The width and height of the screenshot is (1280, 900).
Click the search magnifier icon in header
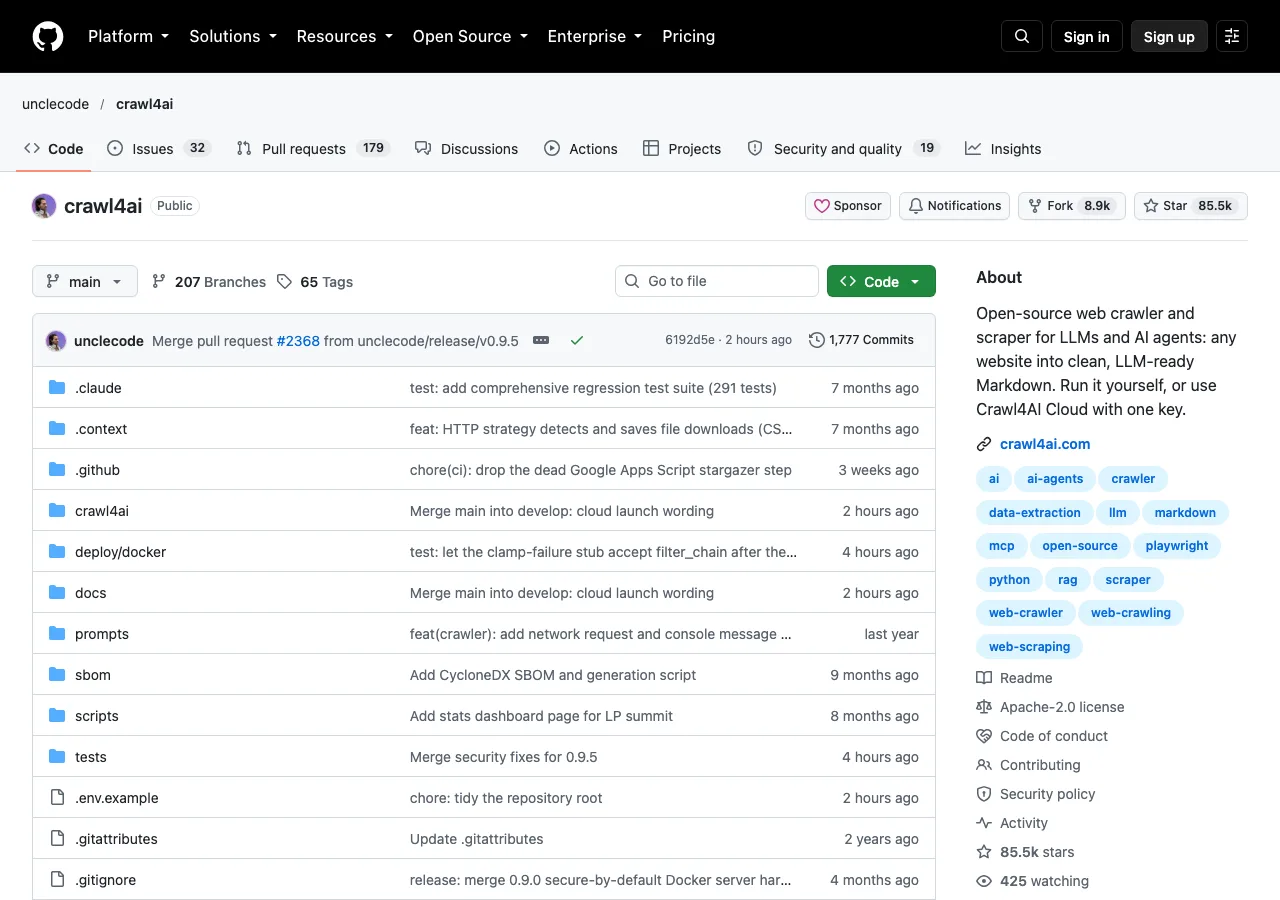click(1022, 36)
